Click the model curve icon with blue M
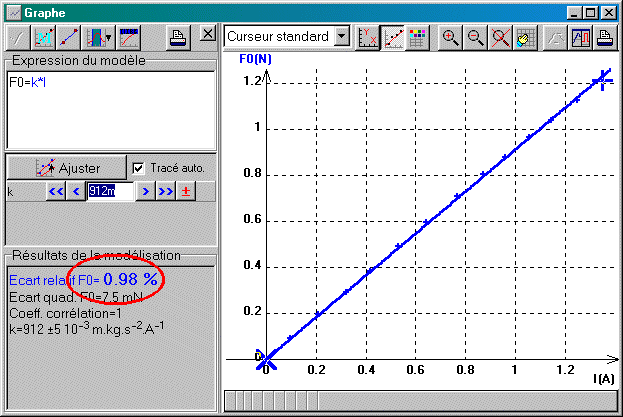This screenshot has height=417, width=623. click(x=44, y=37)
